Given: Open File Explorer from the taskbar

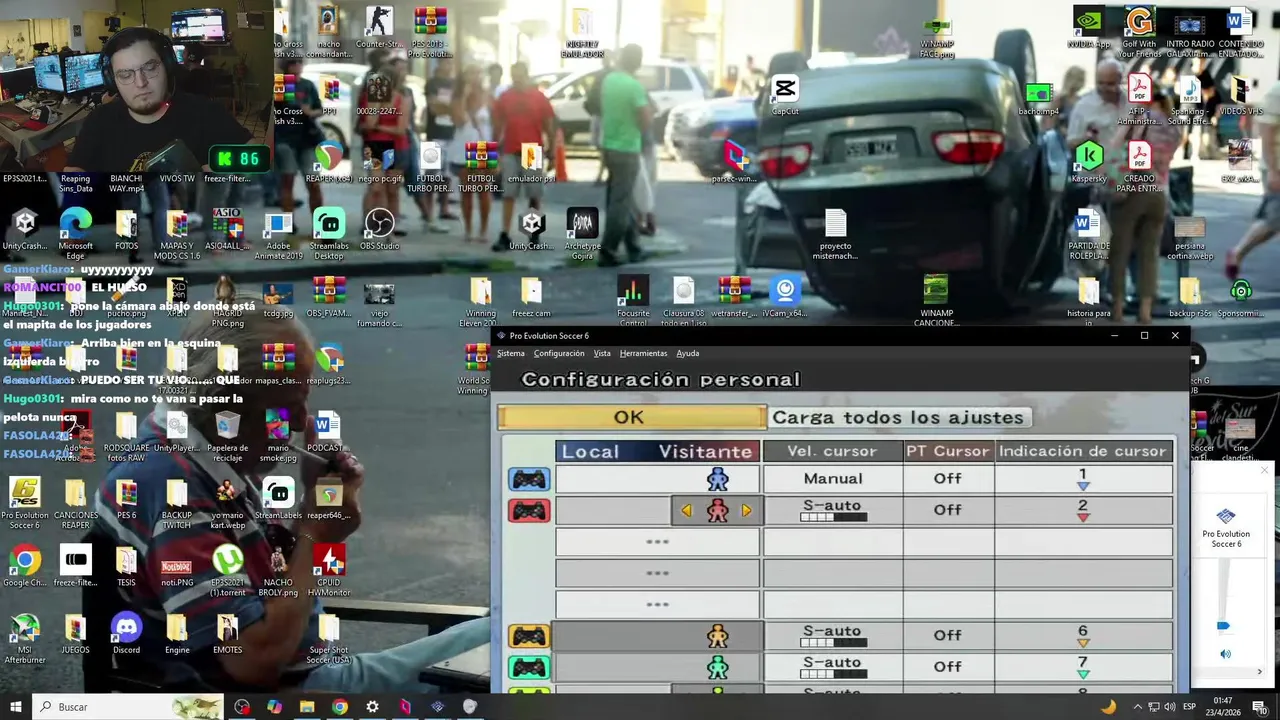Looking at the screenshot, I should (307, 706).
